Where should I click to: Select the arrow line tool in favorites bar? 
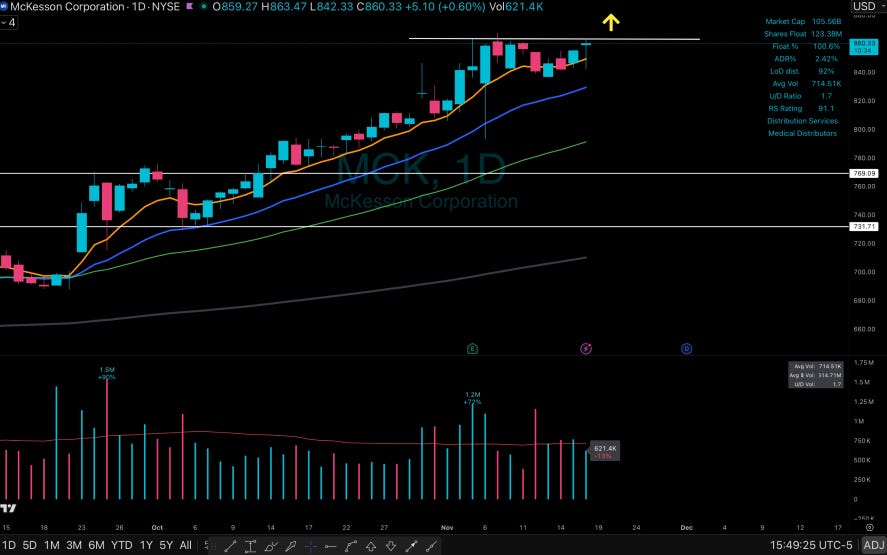[411, 546]
